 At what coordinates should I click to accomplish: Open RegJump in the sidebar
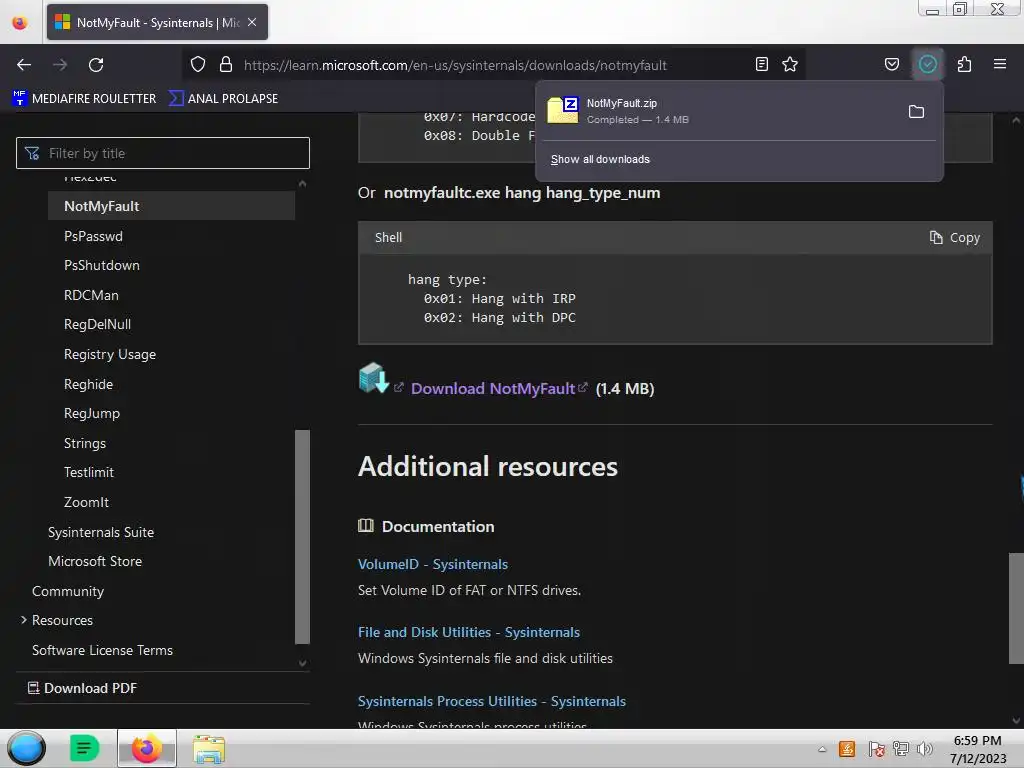click(x=92, y=413)
